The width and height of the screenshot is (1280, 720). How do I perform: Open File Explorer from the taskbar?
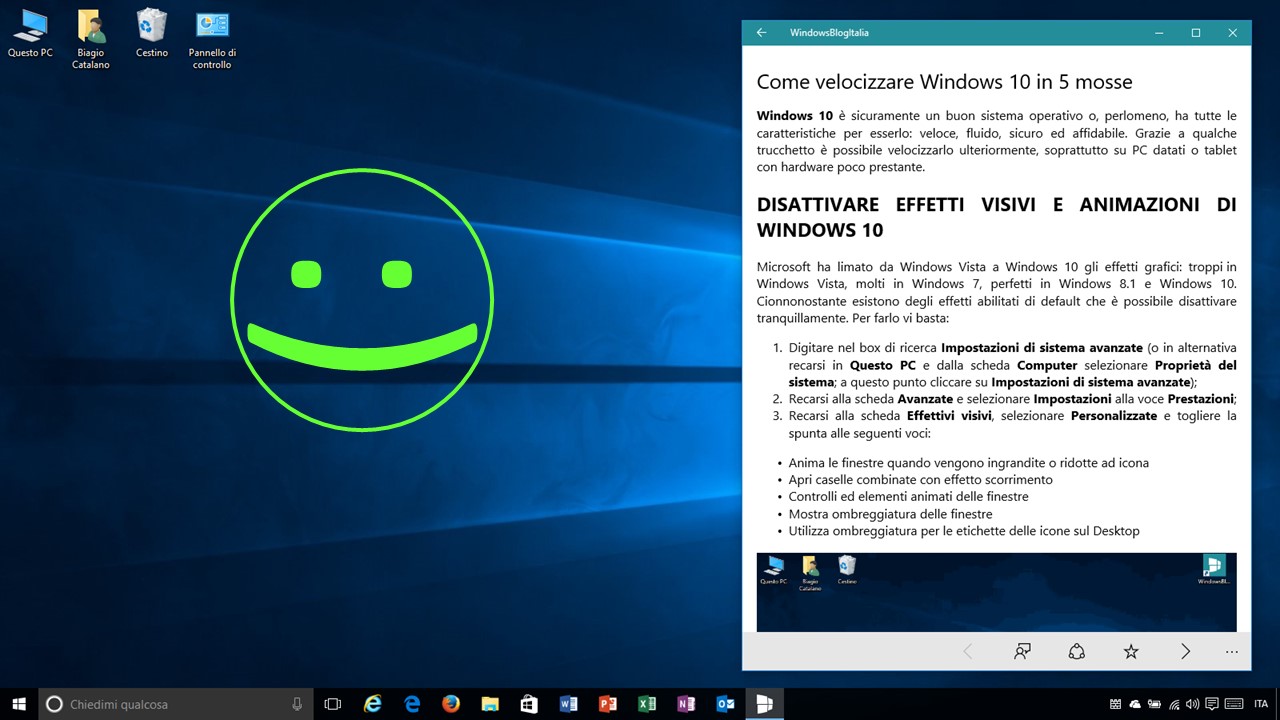[x=490, y=704]
